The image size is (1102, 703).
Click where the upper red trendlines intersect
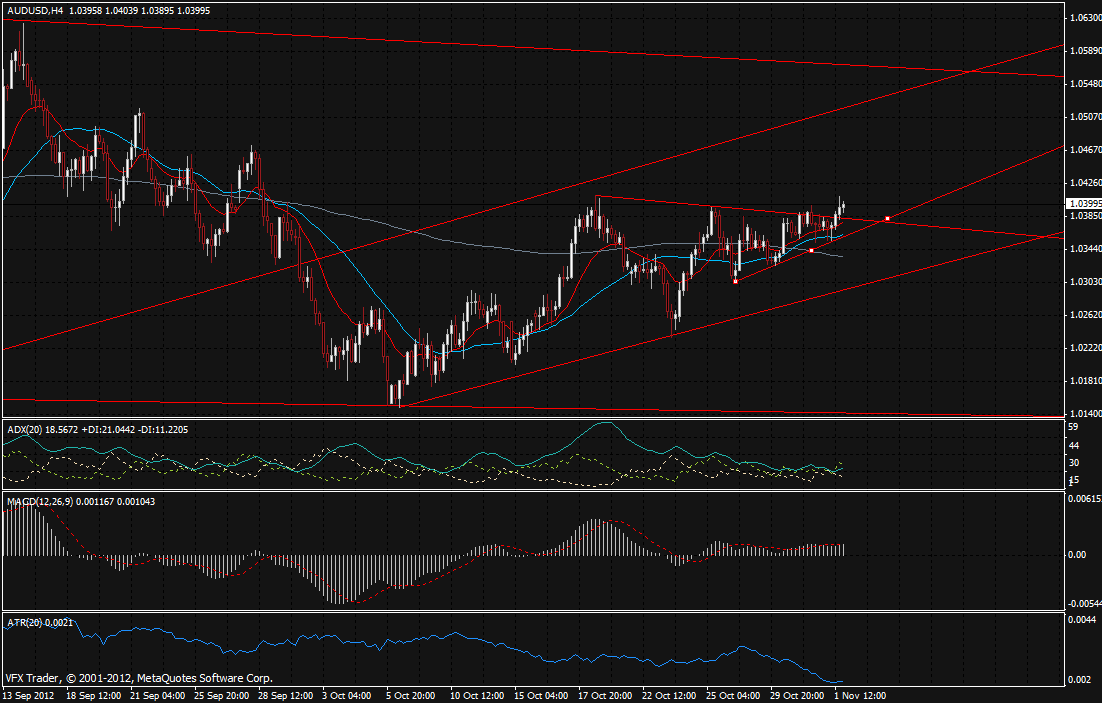968,72
